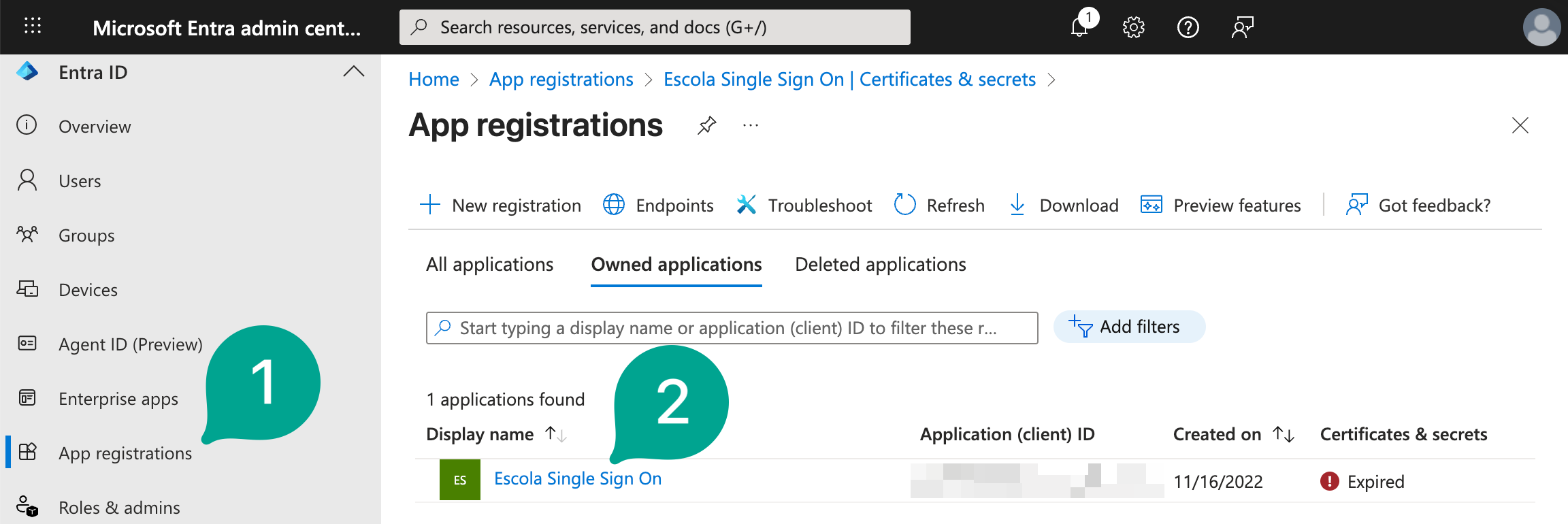Click New registration
Image resolution: width=1568 pixels, height=524 pixels.
point(500,205)
